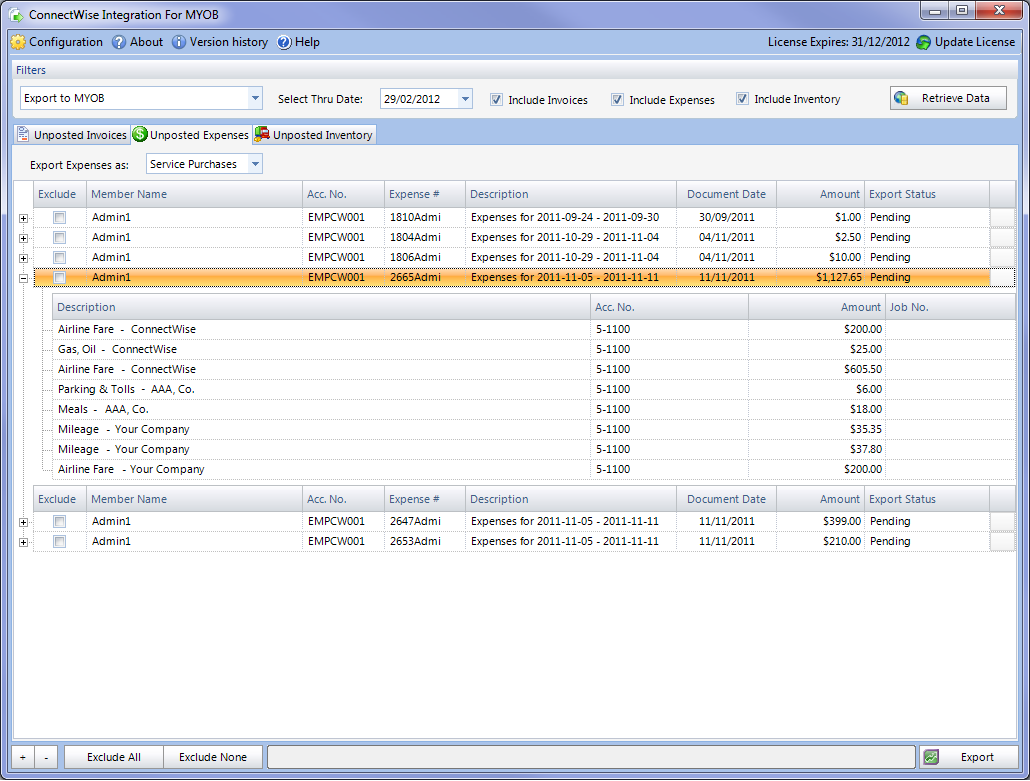Check Exclude for expense 1804Admi
The width and height of the screenshot is (1030, 781).
(x=60, y=237)
